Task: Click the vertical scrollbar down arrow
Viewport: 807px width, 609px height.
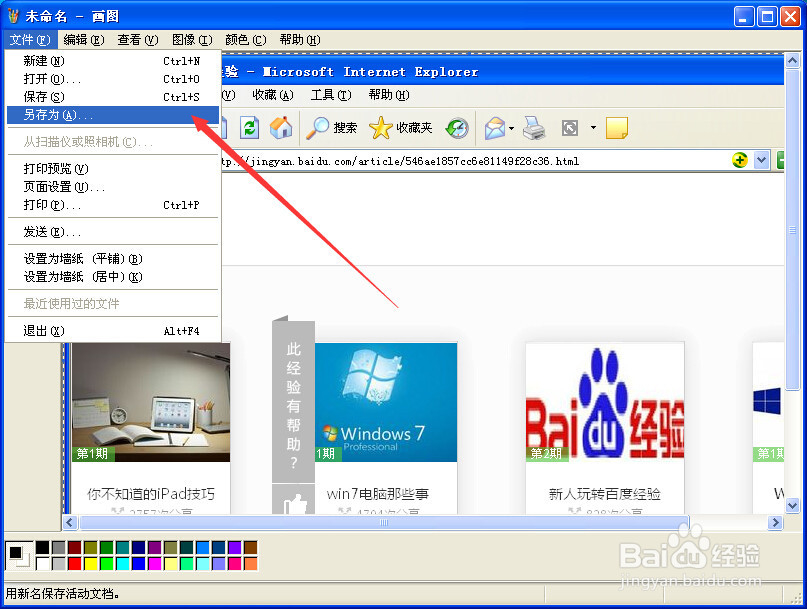Action: (x=792, y=506)
